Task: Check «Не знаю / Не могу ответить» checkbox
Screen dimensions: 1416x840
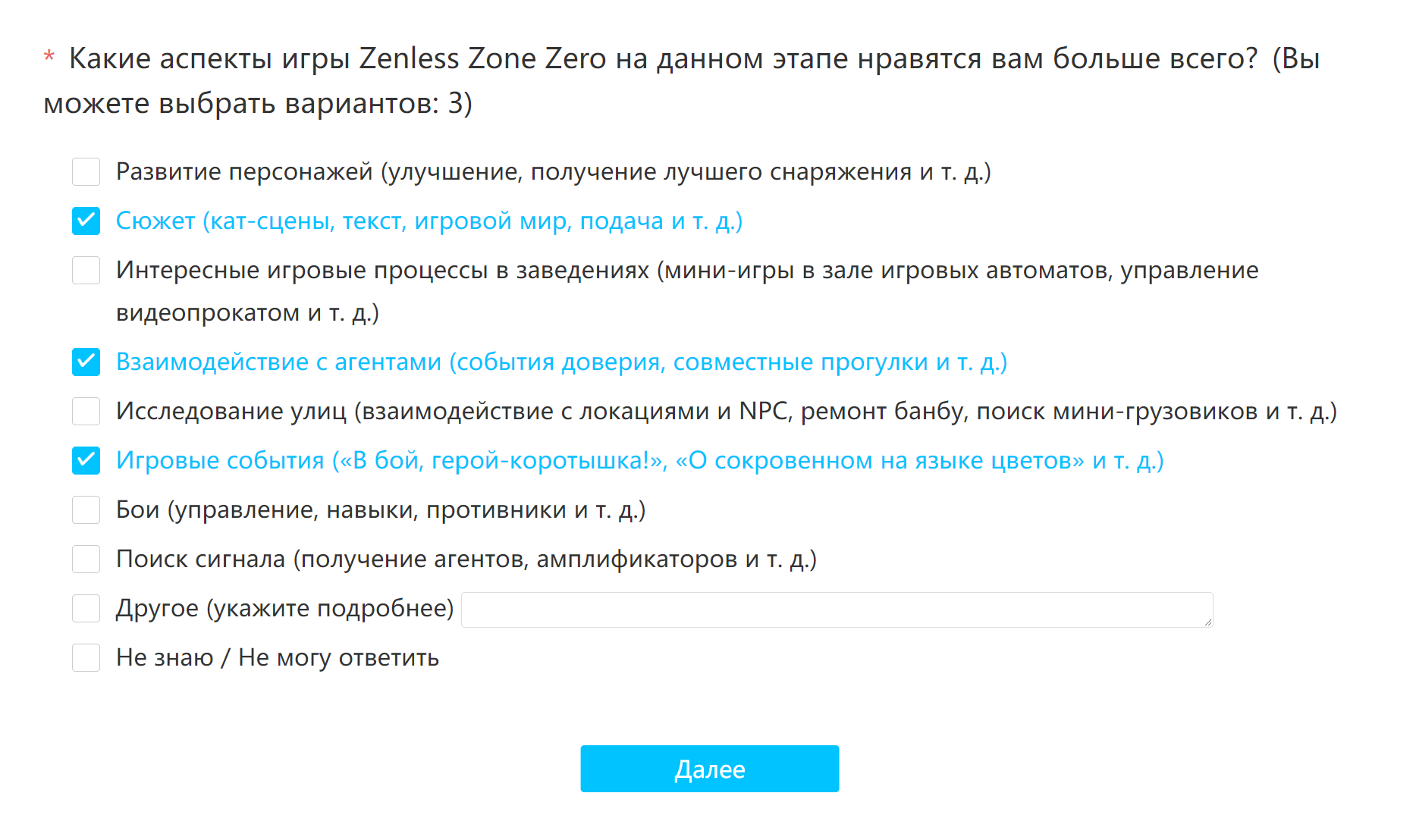Action: pyautogui.click(x=86, y=657)
